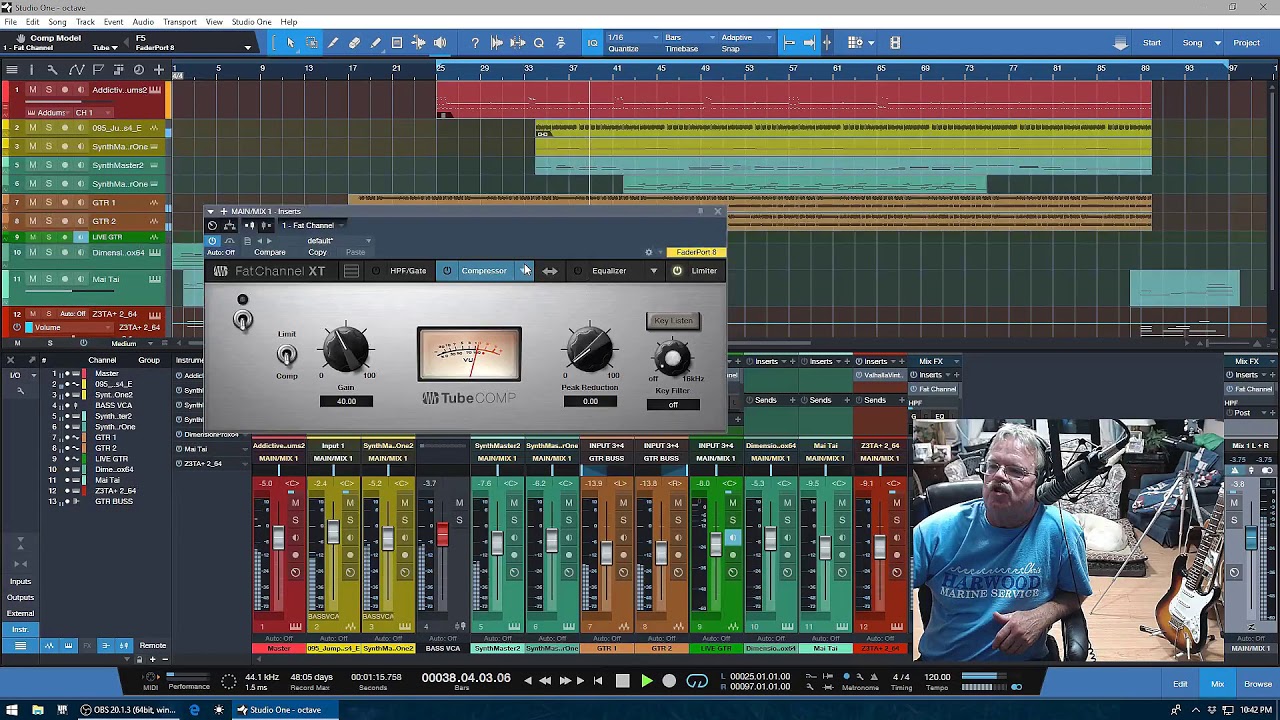Screen dimensions: 1280x720
Task: Click the IQ quantize button
Action: (592, 42)
